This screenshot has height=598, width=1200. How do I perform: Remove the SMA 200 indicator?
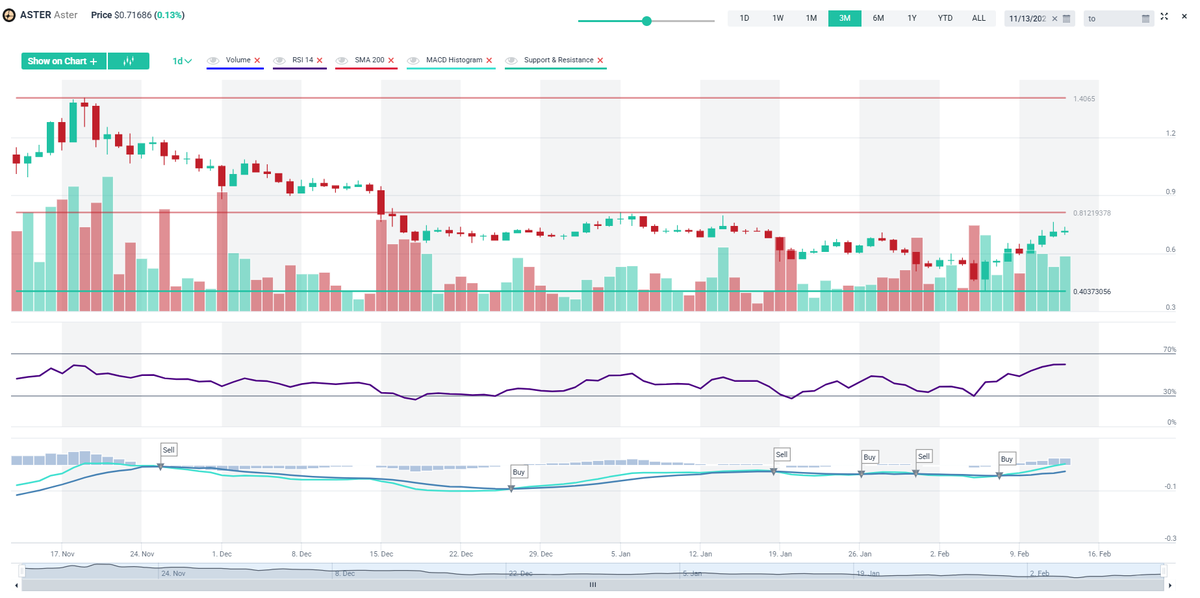pos(390,60)
